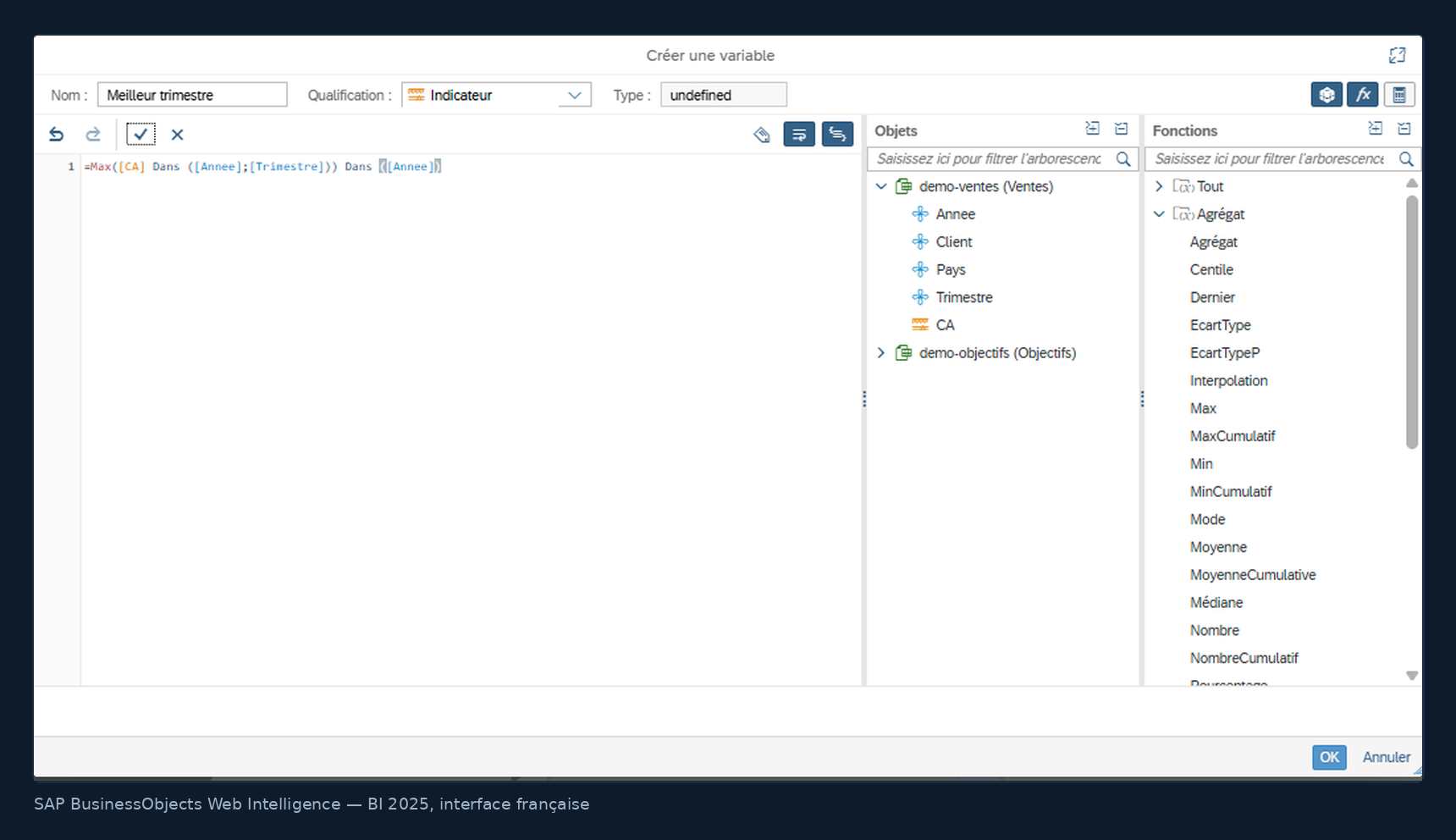Maximize the Créer une variable dialog

pos(1398,55)
